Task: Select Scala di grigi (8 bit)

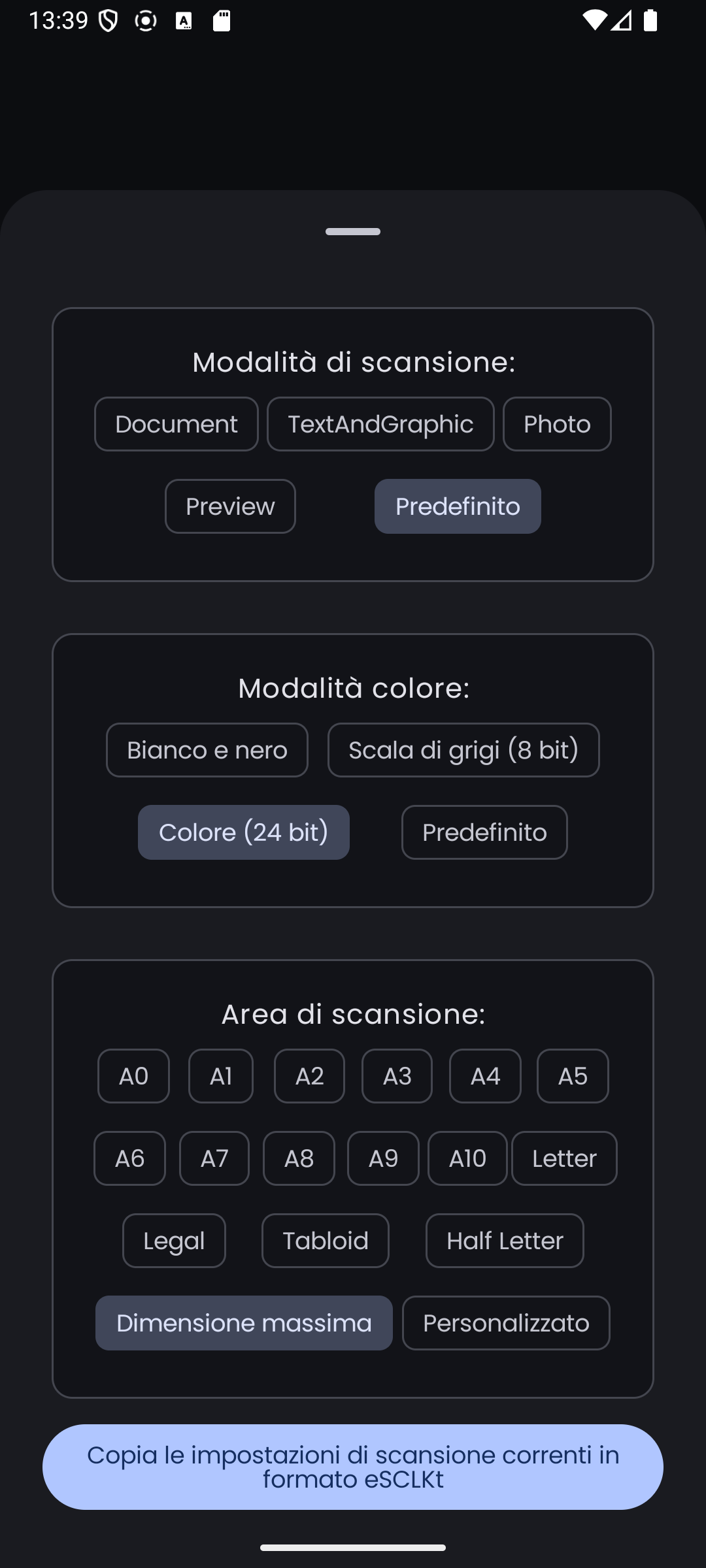Action: [x=463, y=750]
